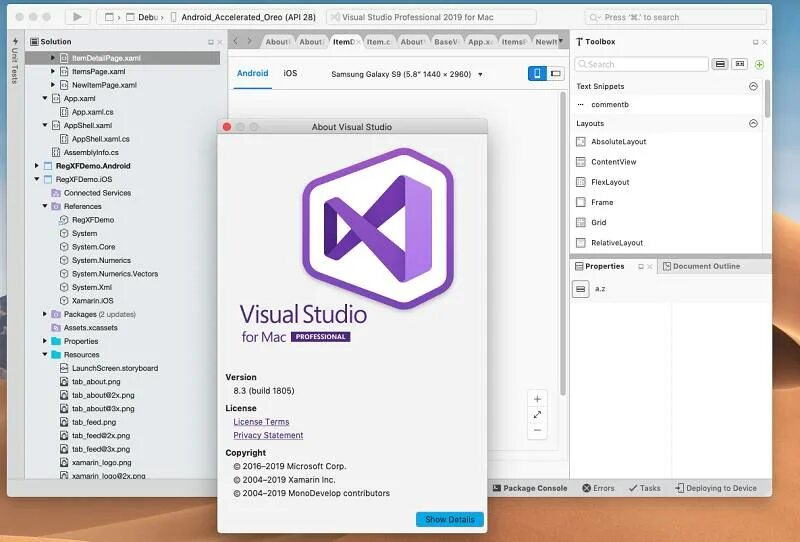
Task: Click the RegXFDemo reference icon
Action: 64,220
